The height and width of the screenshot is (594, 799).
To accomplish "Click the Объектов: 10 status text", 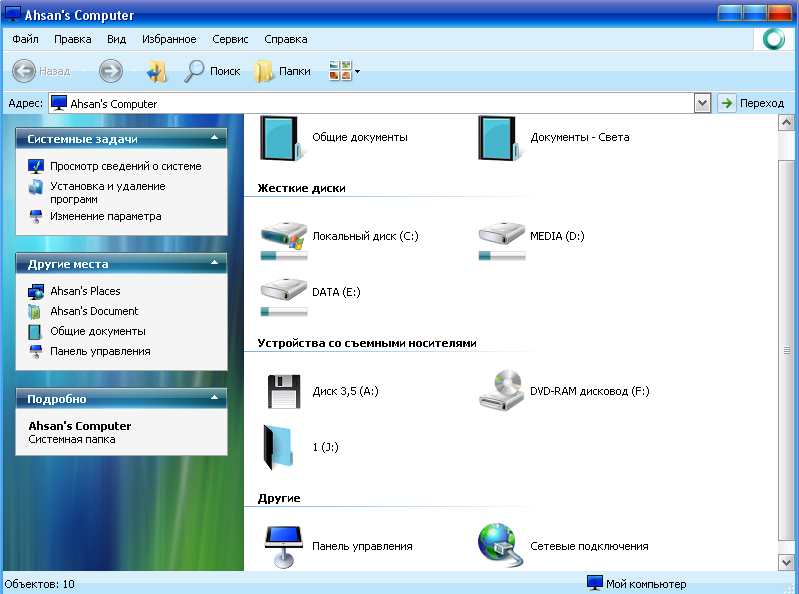I will click(x=40, y=584).
